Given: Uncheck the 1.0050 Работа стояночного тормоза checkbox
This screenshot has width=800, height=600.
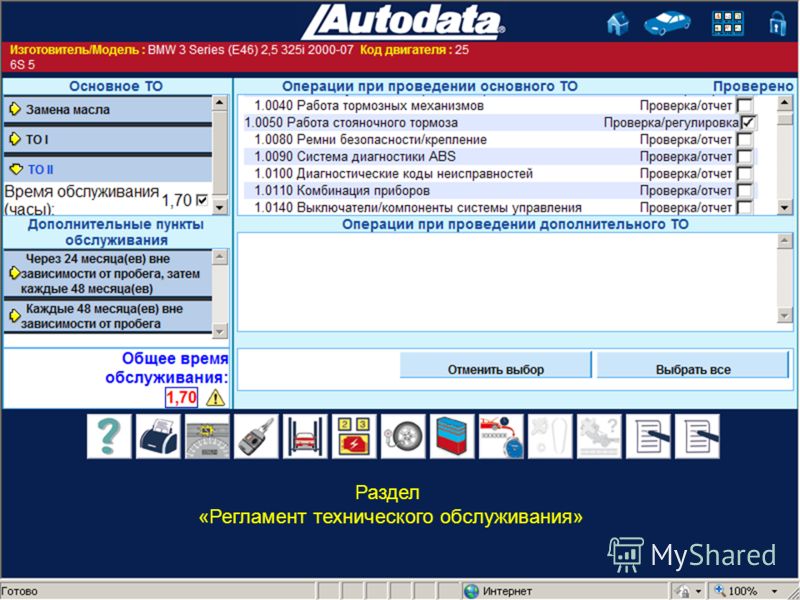Looking at the screenshot, I should tap(748, 122).
